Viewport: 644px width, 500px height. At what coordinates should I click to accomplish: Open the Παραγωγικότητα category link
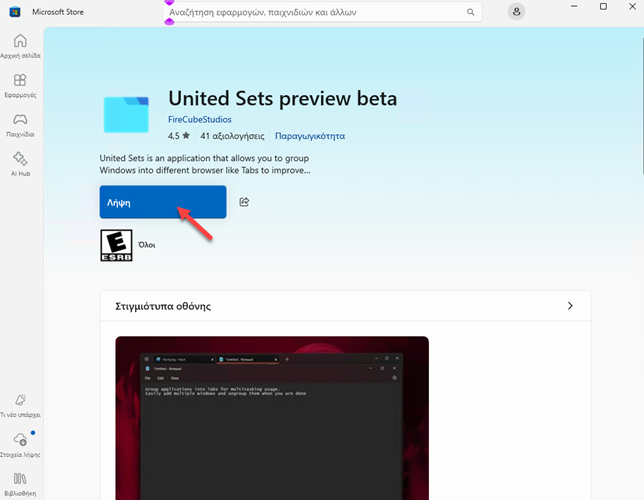pyautogui.click(x=310, y=136)
